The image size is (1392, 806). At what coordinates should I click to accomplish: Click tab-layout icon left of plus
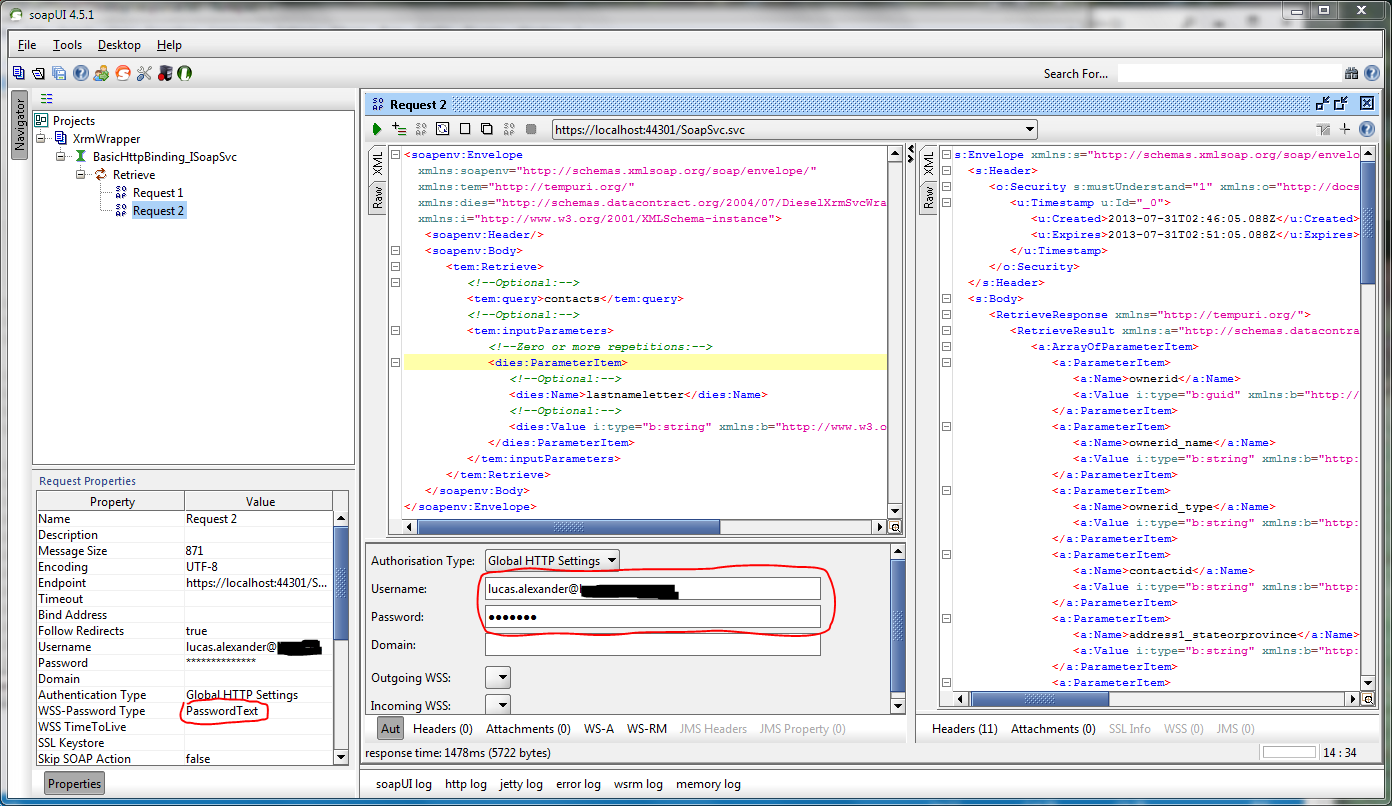click(x=1323, y=129)
